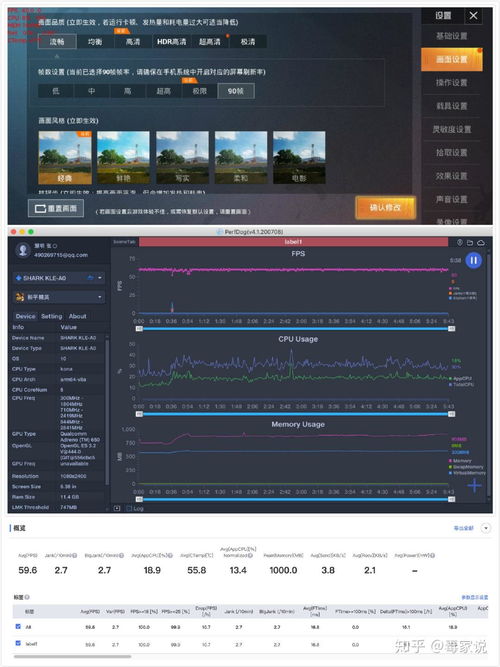Image resolution: width=500 pixels, height=667 pixels.
Task: Click the location pin icon beside label1
Action: pos(460,242)
